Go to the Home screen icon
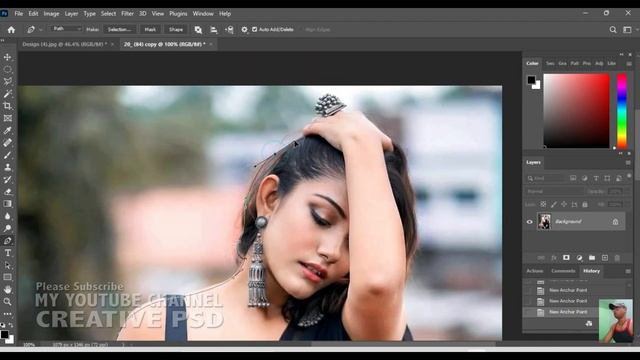 tap(11, 30)
